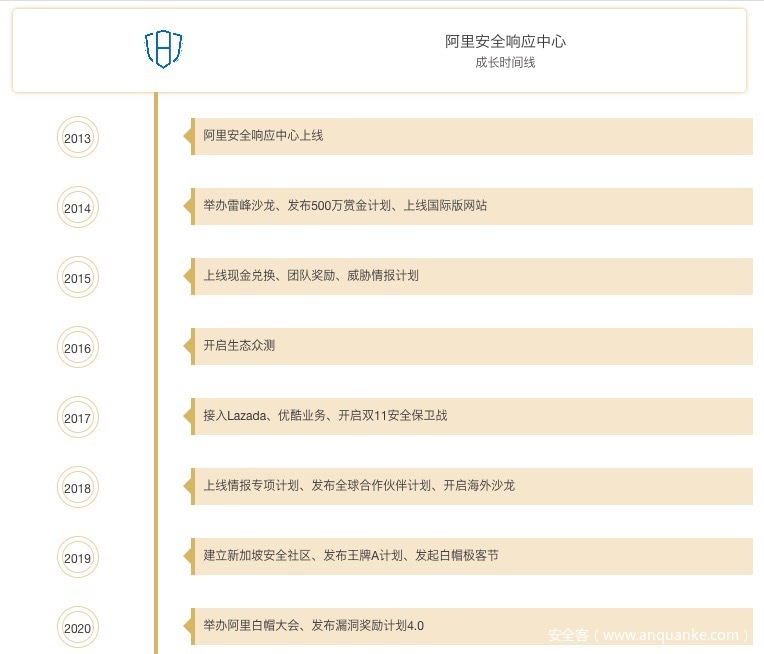Select the 2019 year marker
This screenshot has width=764, height=654.
[77, 558]
